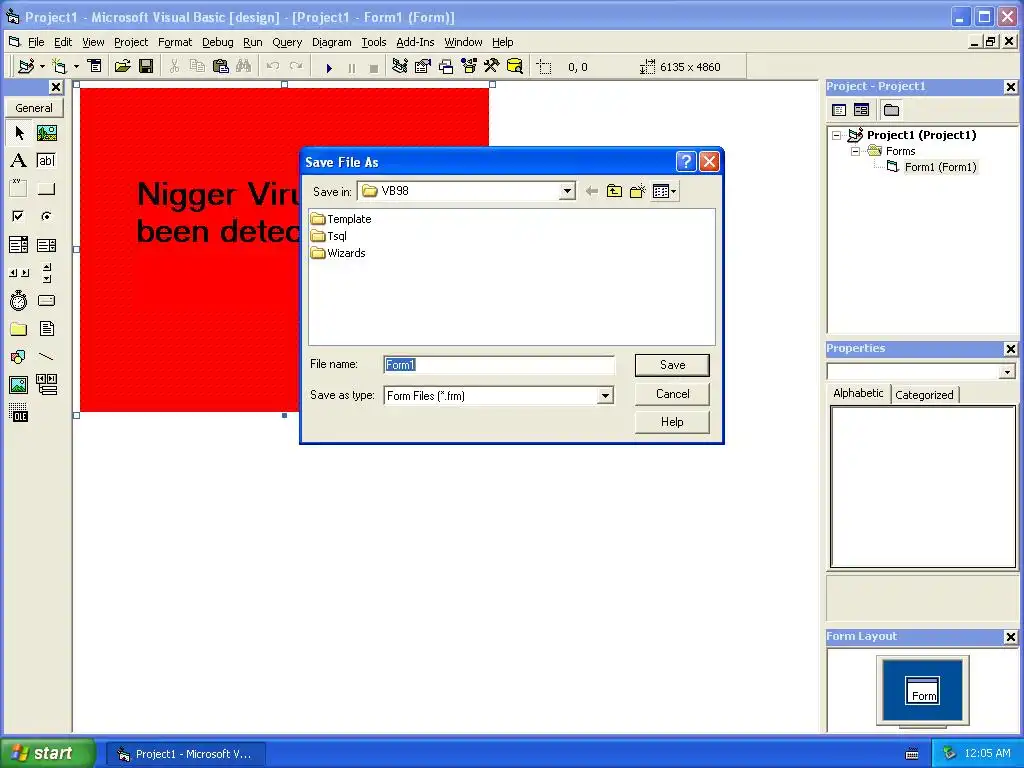Click the Form Layout Window toolbar icon
The image size is (1024, 768).
(446, 67)
